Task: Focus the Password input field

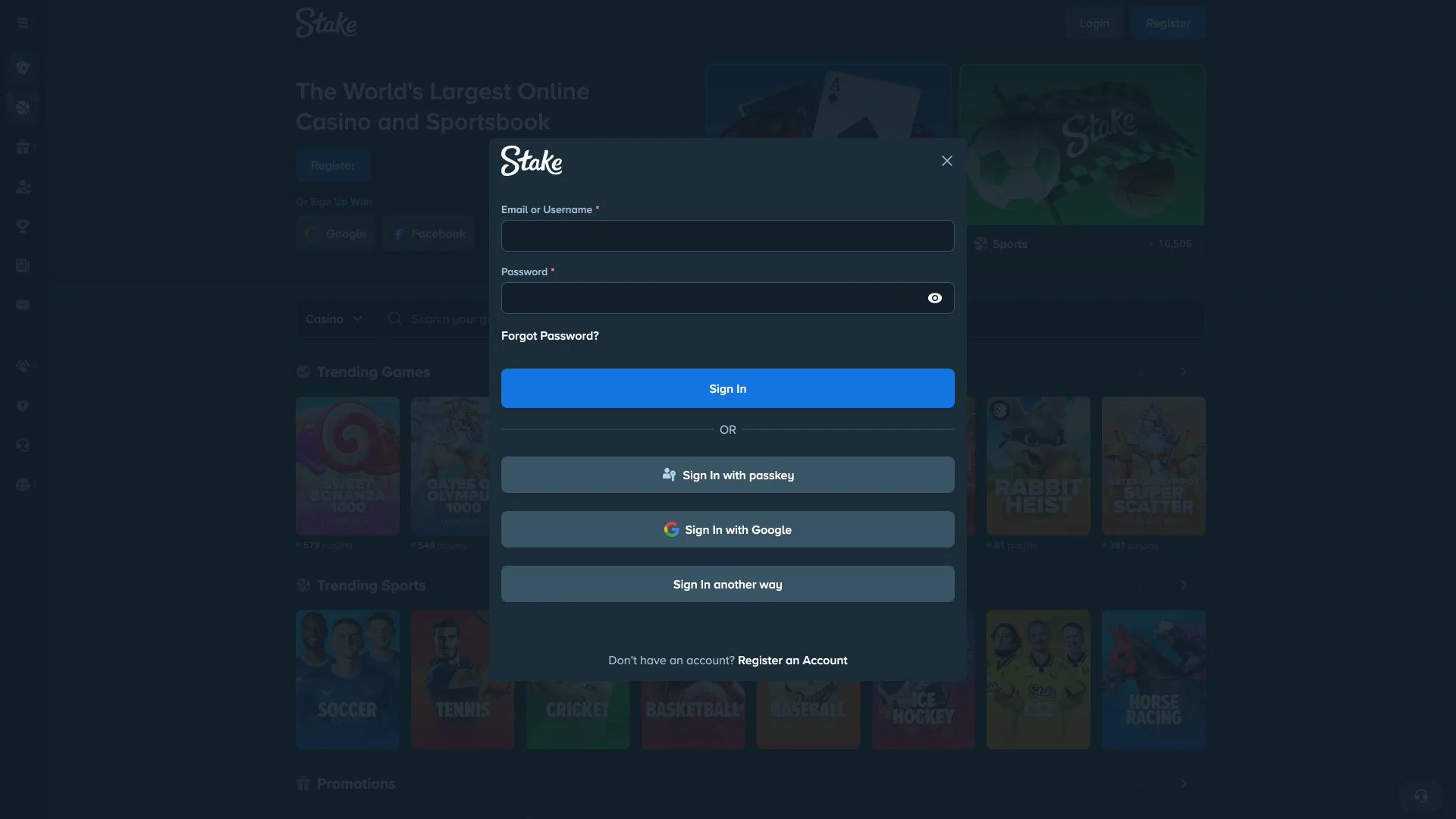Action: [712, 298]
